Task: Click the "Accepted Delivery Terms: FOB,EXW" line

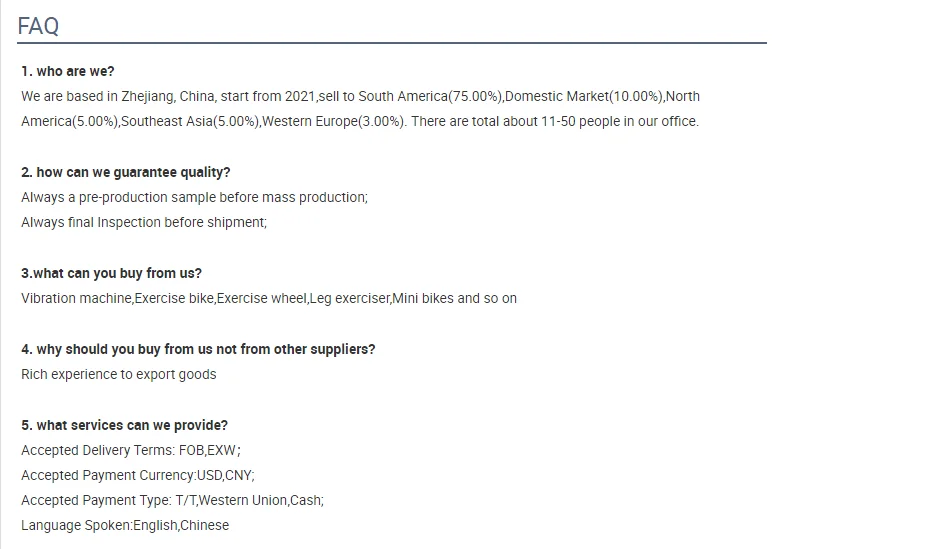Action: click(130, 450)
